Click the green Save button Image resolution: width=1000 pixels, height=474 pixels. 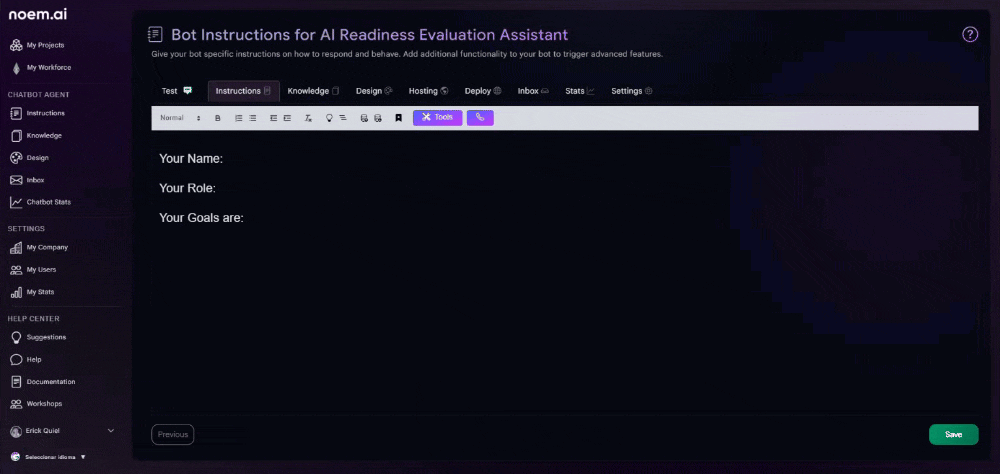[x=953, y=435]
